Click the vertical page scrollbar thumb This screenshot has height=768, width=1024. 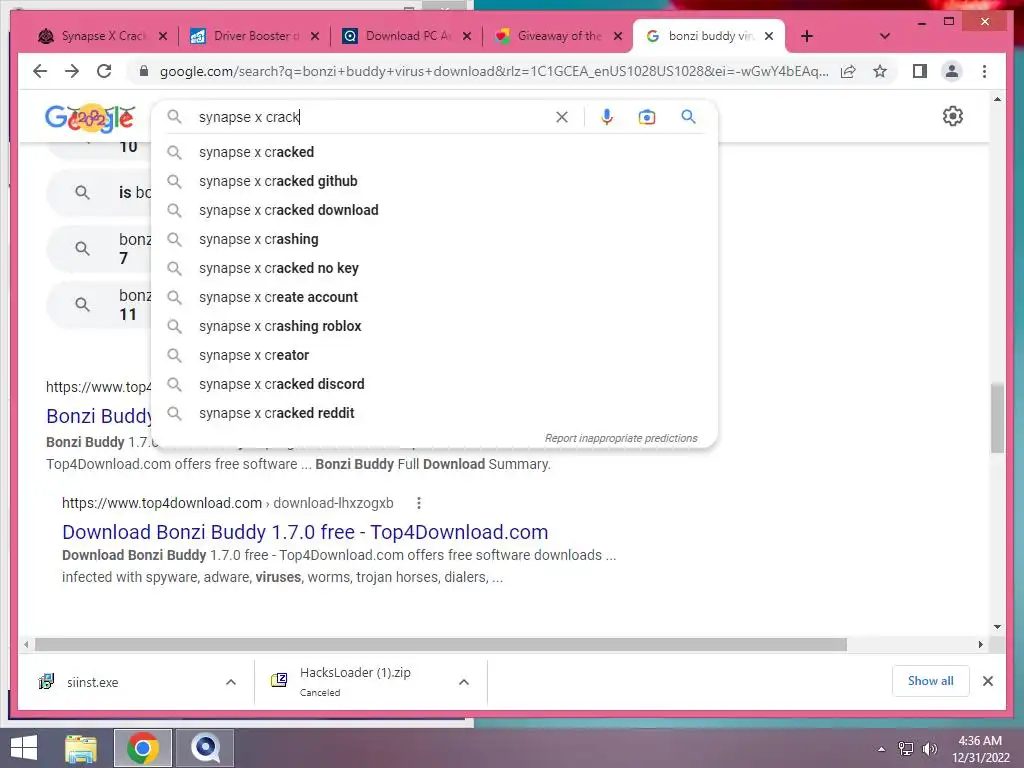coord(997,417)
